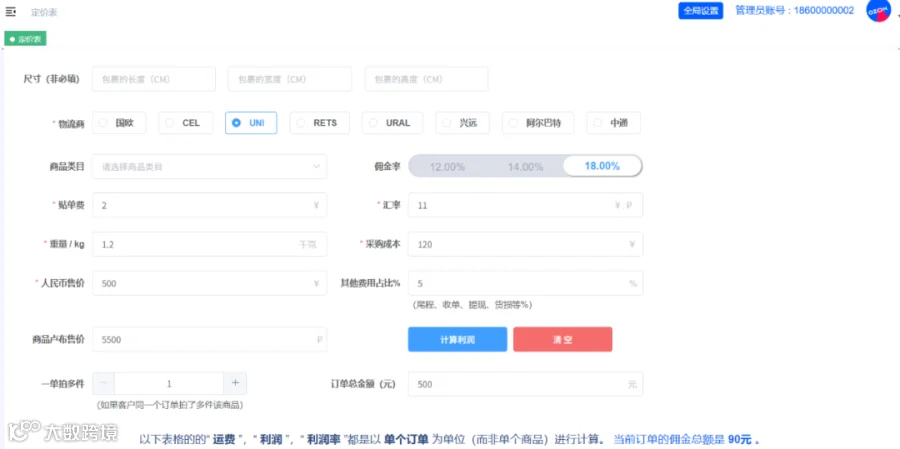Click the 定价表 breadcrumb title
Viewport: 900px width, 449px height.
(44, 12)
